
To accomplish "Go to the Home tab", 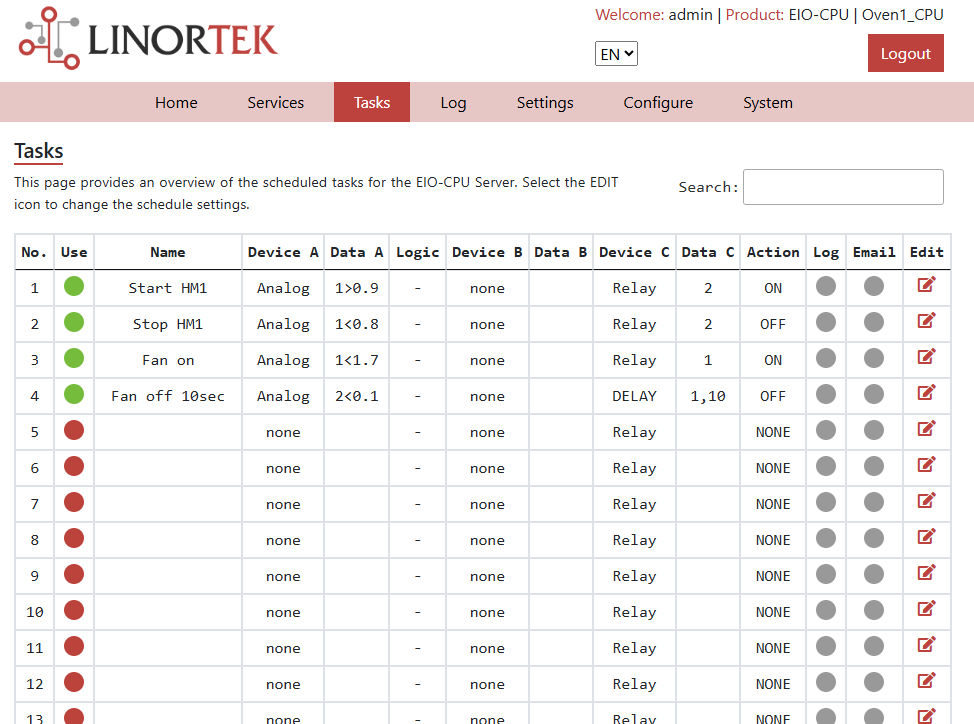I will pos(176,102).
